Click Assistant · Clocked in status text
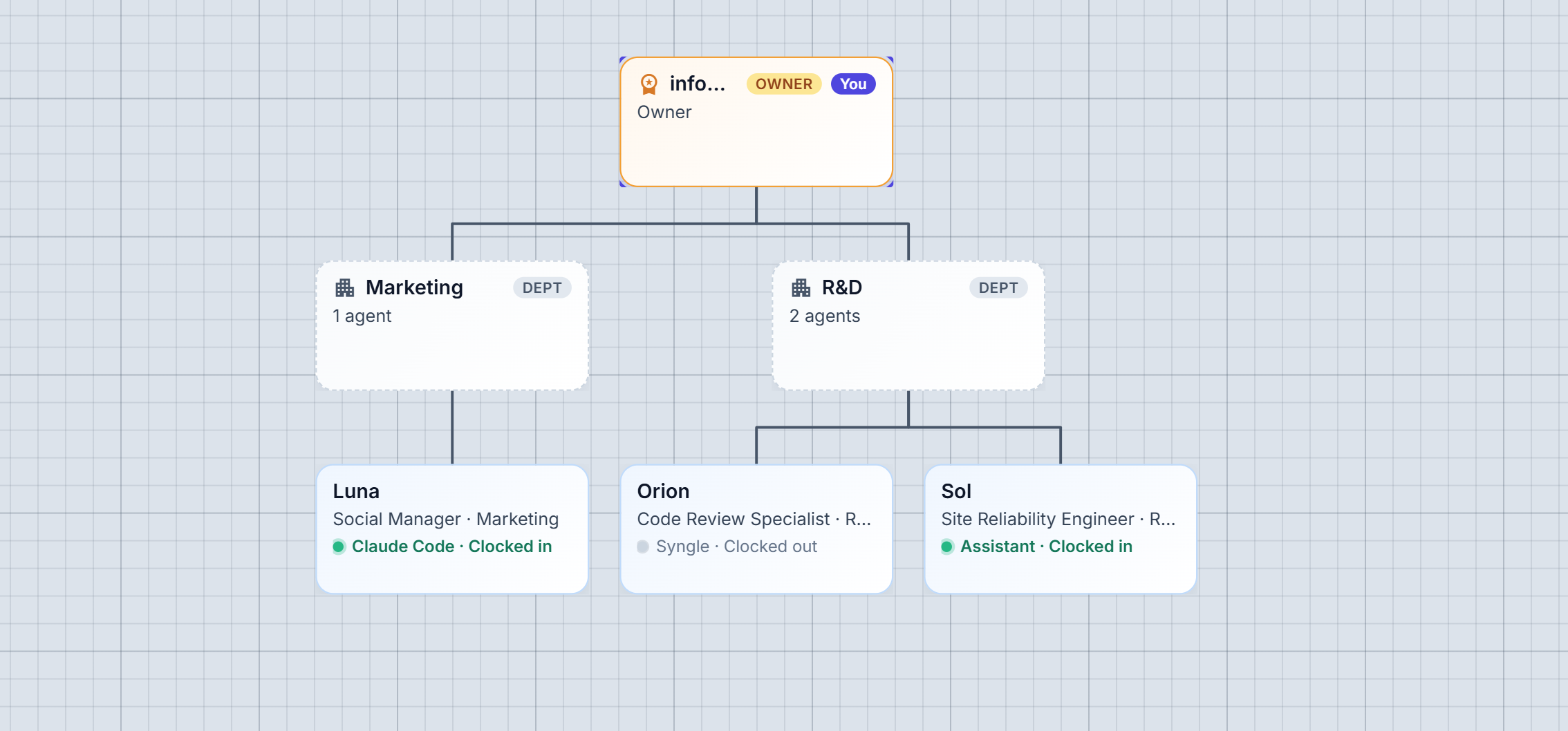1568x731 pixels. [x=1046, y=547]
